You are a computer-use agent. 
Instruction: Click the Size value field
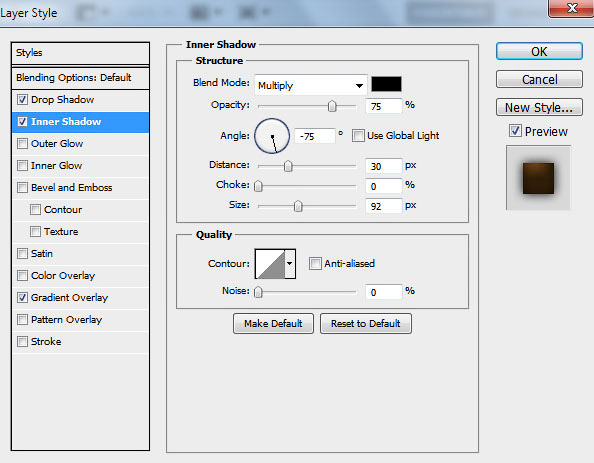pos(383,206)
